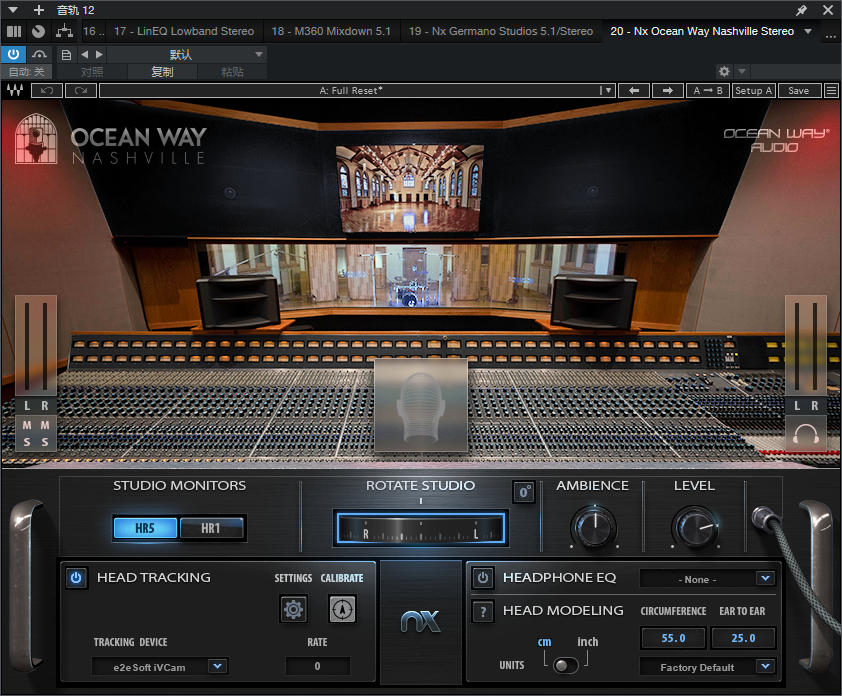Click the Rotate Studio L/R slider
This screenshot has height=696, width=842.
tap(420, 528)
